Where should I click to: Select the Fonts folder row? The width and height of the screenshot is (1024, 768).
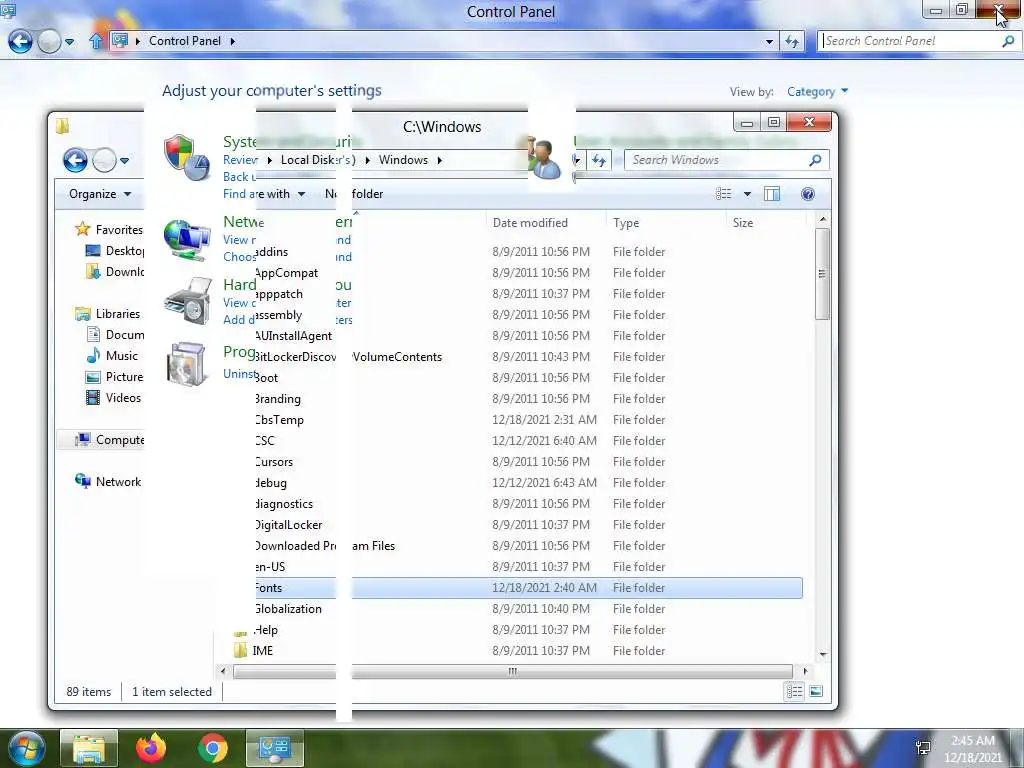pyautogui.click(x=528, y=588)
